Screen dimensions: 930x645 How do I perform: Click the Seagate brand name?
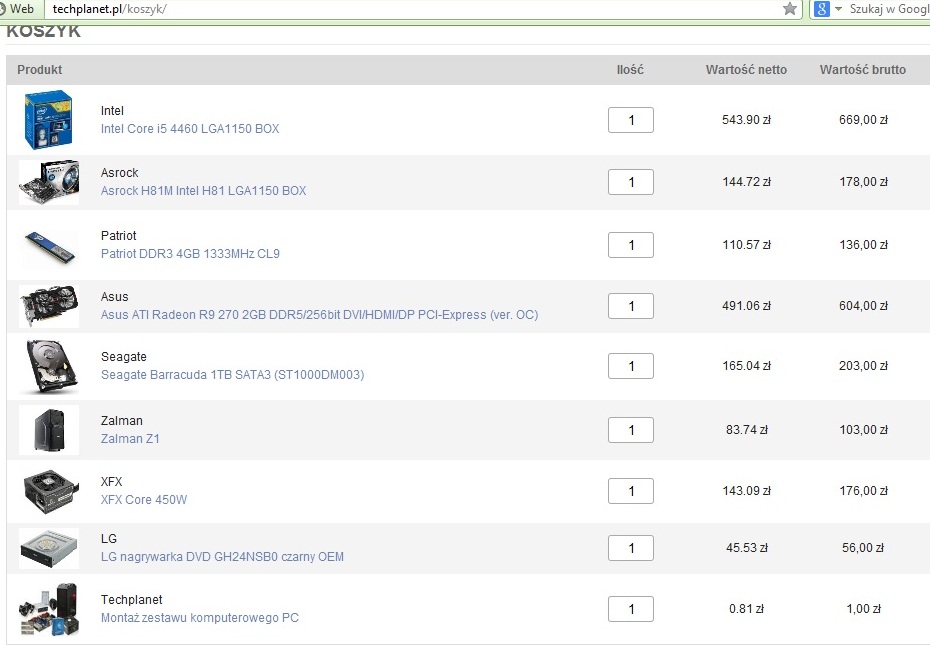pos(123,357)
